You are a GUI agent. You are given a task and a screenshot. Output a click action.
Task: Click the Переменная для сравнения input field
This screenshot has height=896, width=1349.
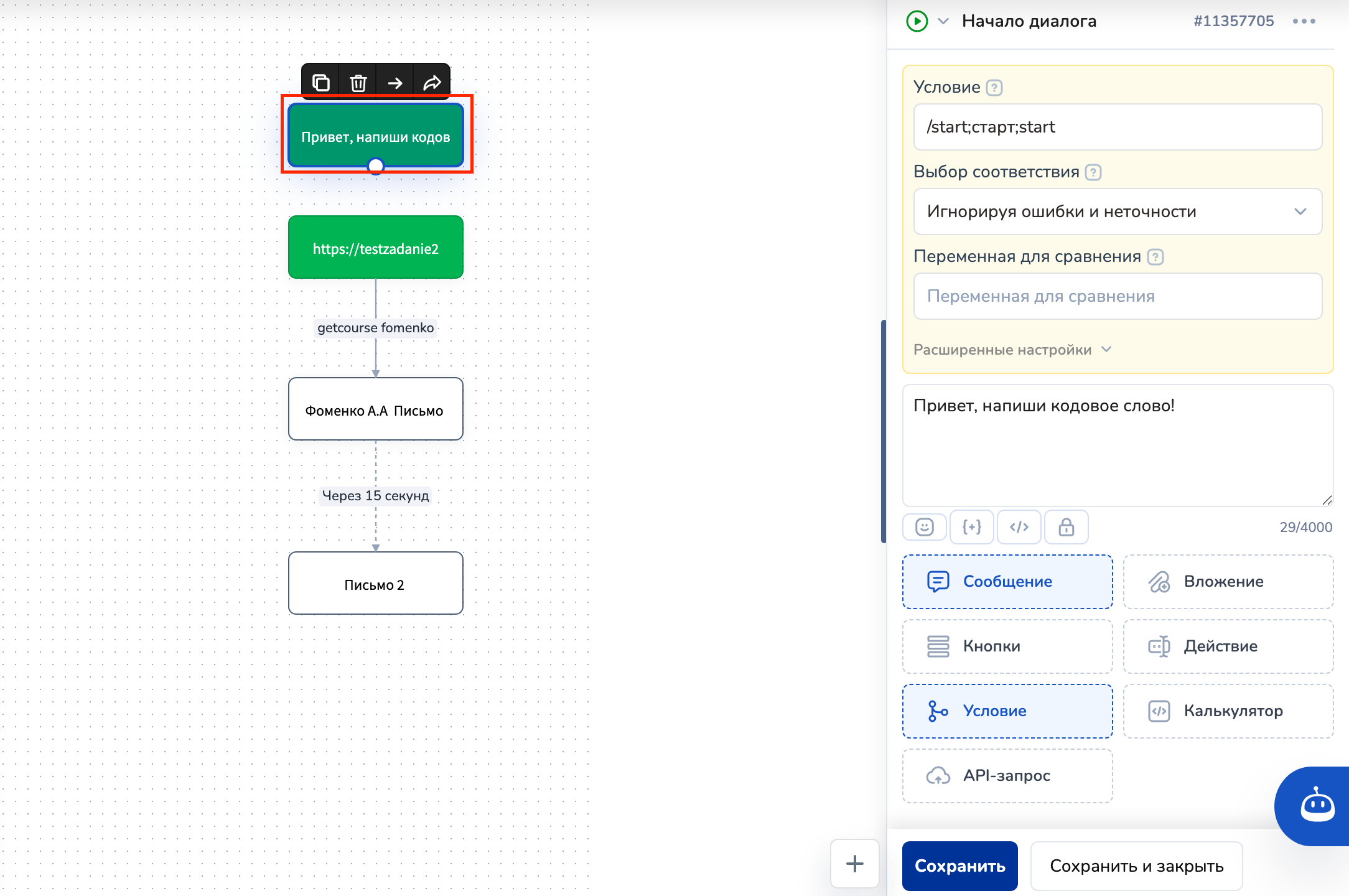coord(1113,297)
